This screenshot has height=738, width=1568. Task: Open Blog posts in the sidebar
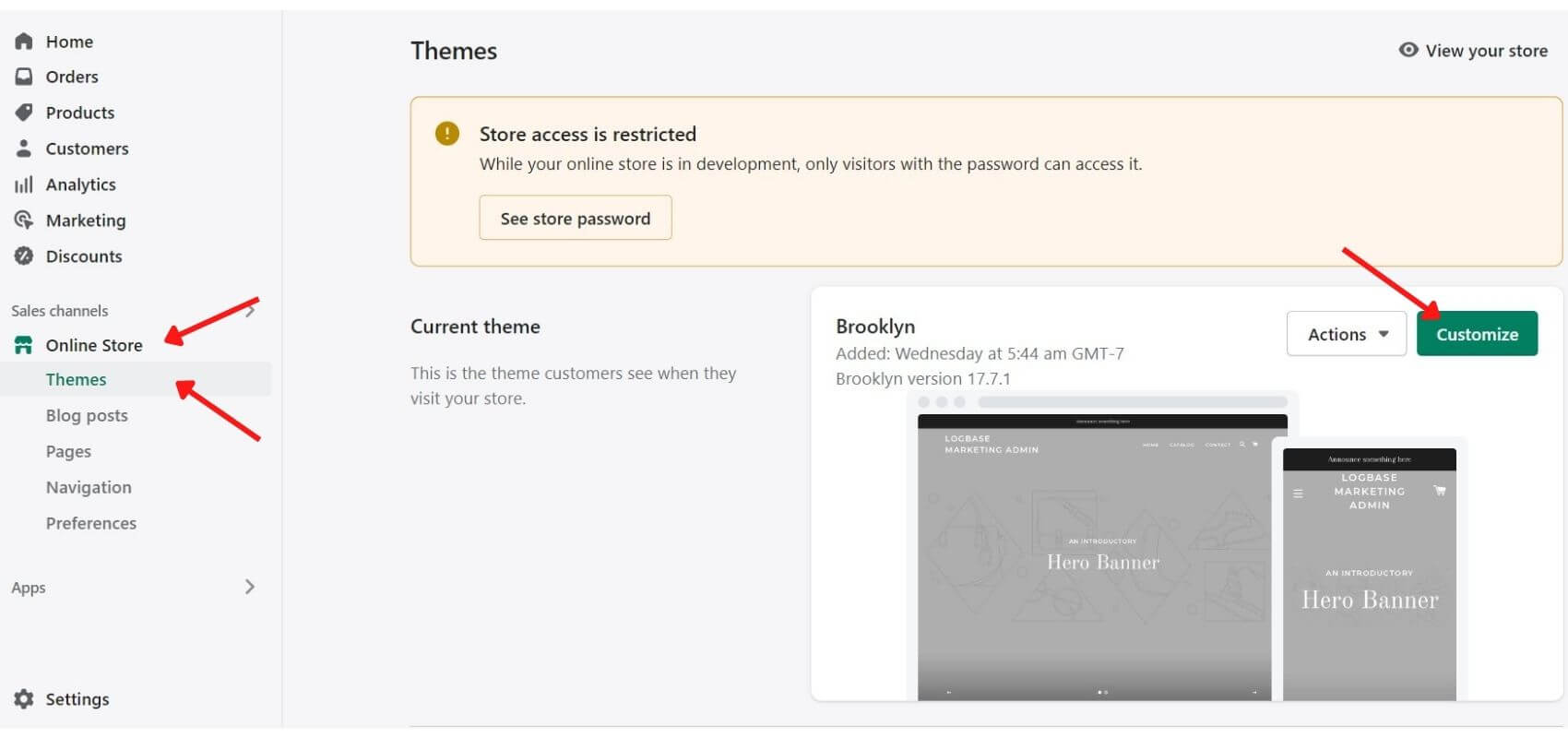[87, 415]
